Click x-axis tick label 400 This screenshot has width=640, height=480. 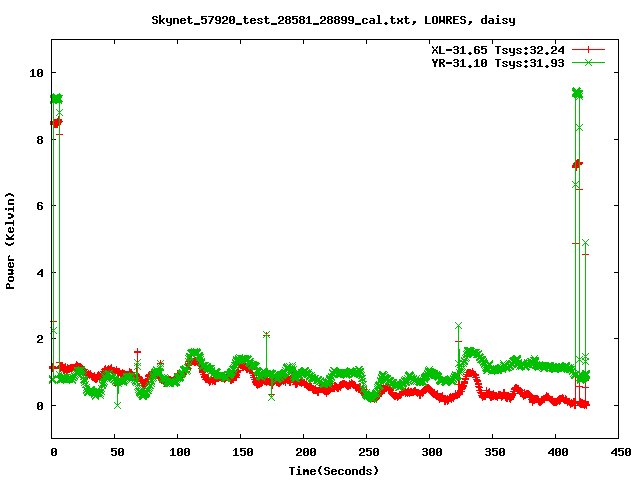coord(558,452)
